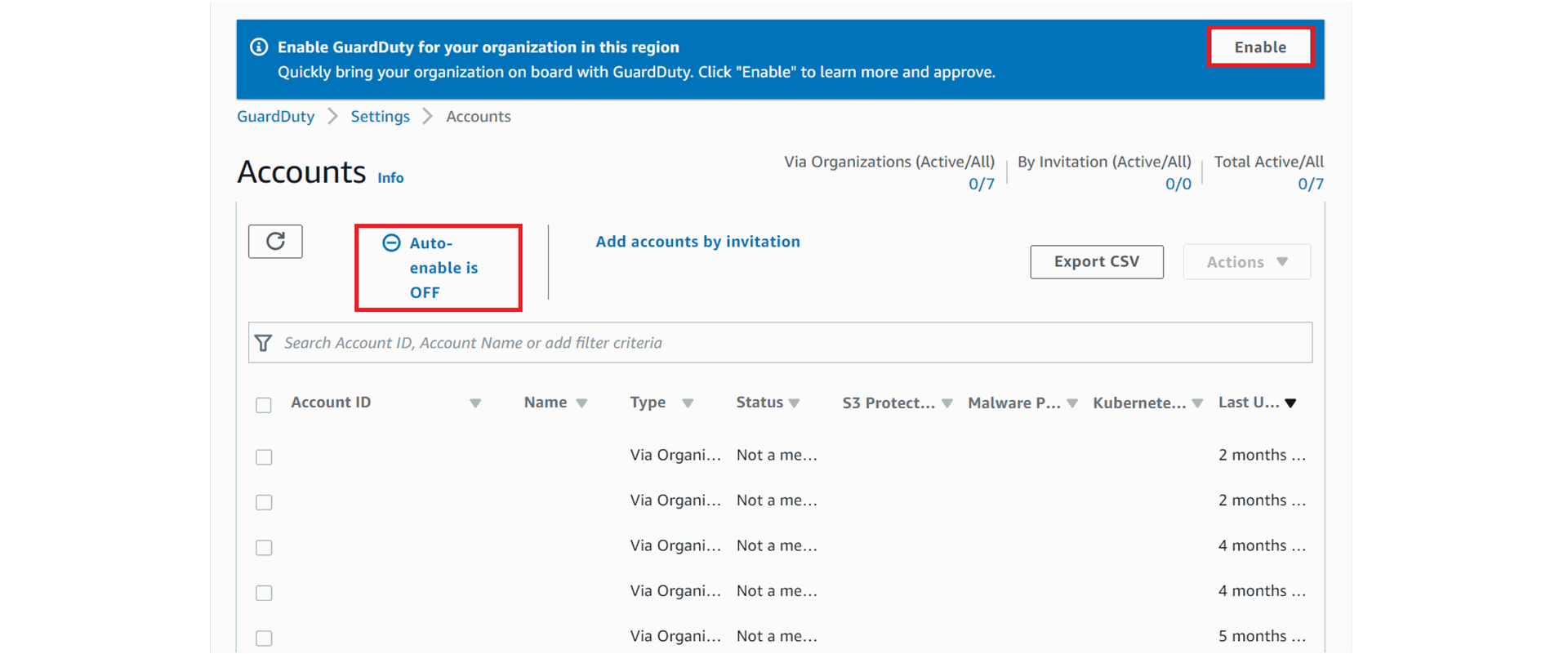Select the first account row checkbox
This screenshot has height=654, width=1568.
click(x=263, y=457)
